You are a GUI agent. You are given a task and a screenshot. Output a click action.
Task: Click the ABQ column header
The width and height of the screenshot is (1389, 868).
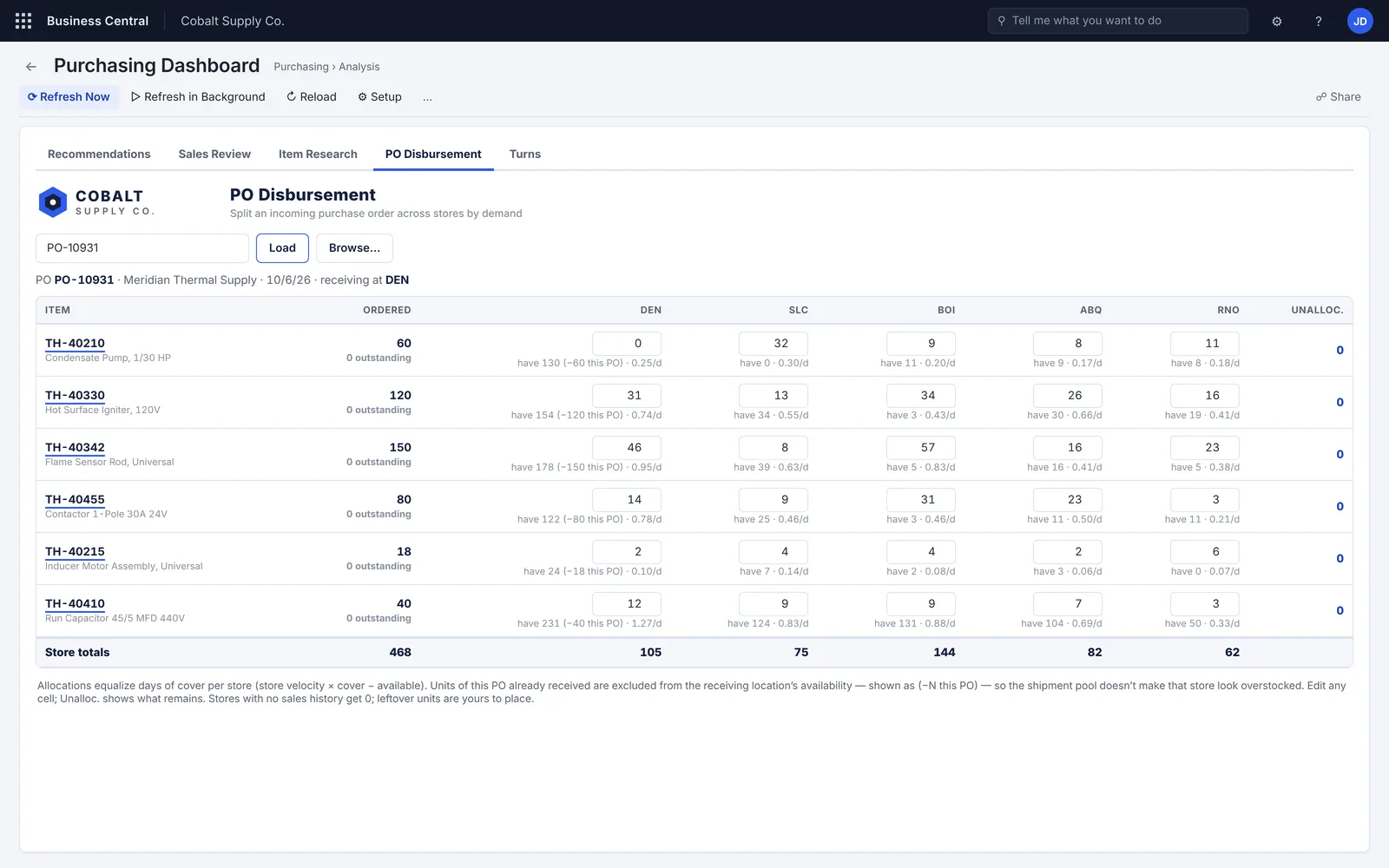pyautogui.click(x=1091, y=310)
